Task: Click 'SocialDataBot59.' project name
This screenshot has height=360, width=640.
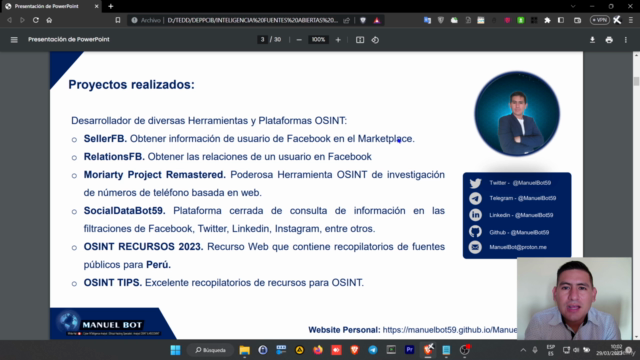Action: coord(124,211)
